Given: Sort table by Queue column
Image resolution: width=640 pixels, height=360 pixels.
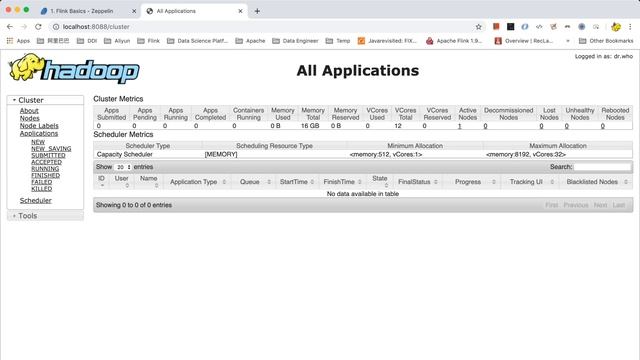Looking at the screenshot, I should [x=253, y=182].
